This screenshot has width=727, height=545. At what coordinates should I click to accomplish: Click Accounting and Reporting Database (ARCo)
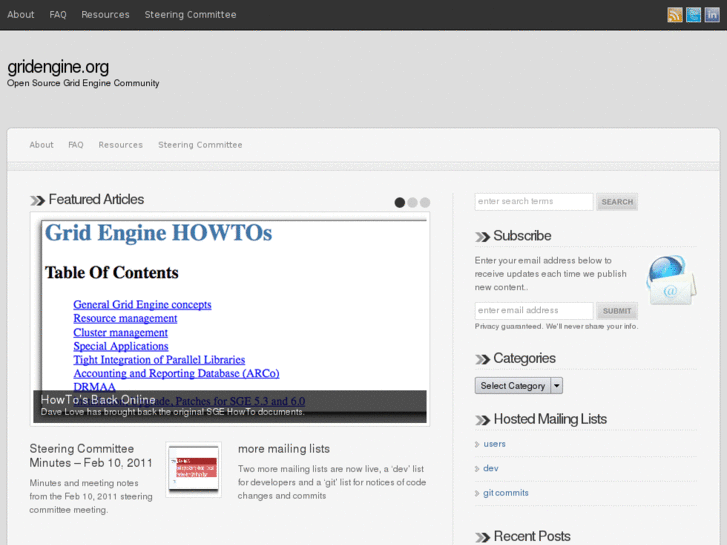pos(176,373)
